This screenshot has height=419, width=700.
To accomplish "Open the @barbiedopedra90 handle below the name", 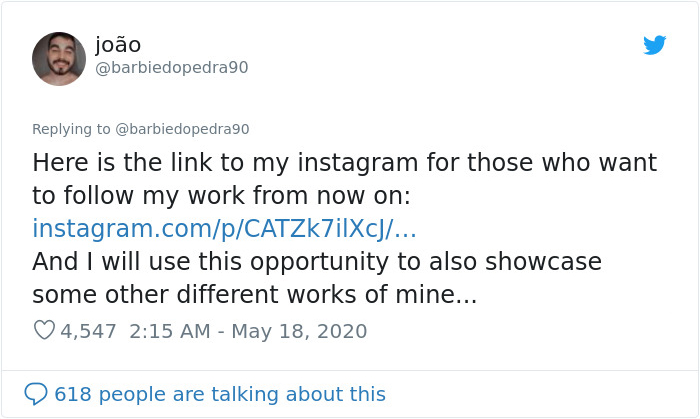I will [171, 68].
